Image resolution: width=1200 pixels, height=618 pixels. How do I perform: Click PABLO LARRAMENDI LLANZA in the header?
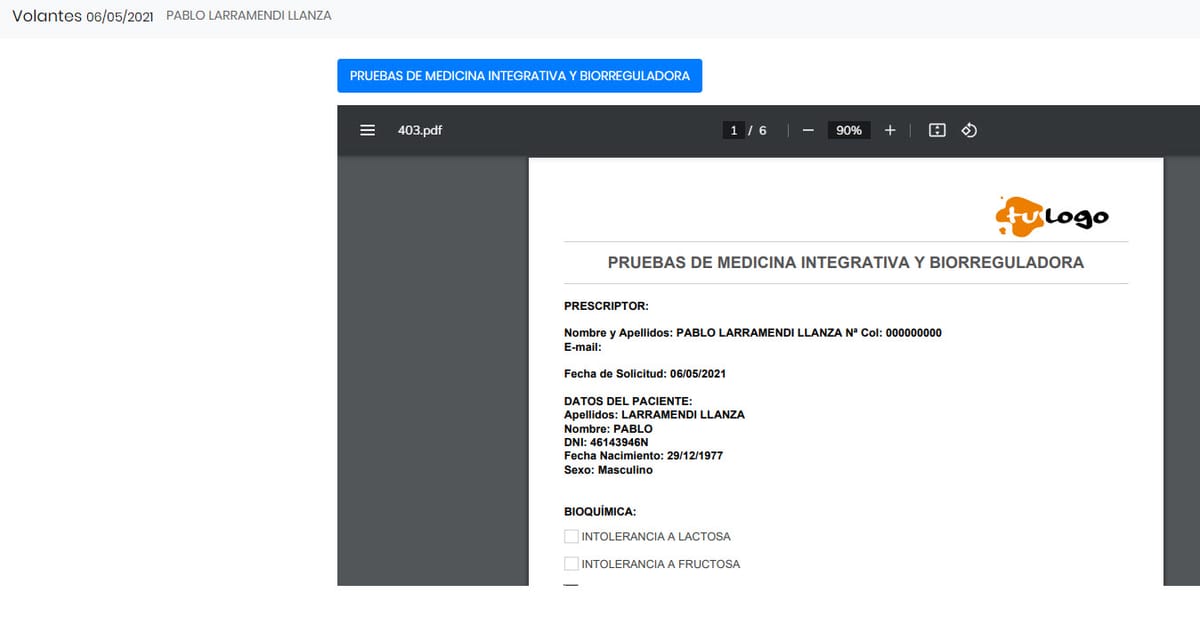point(248,15)
